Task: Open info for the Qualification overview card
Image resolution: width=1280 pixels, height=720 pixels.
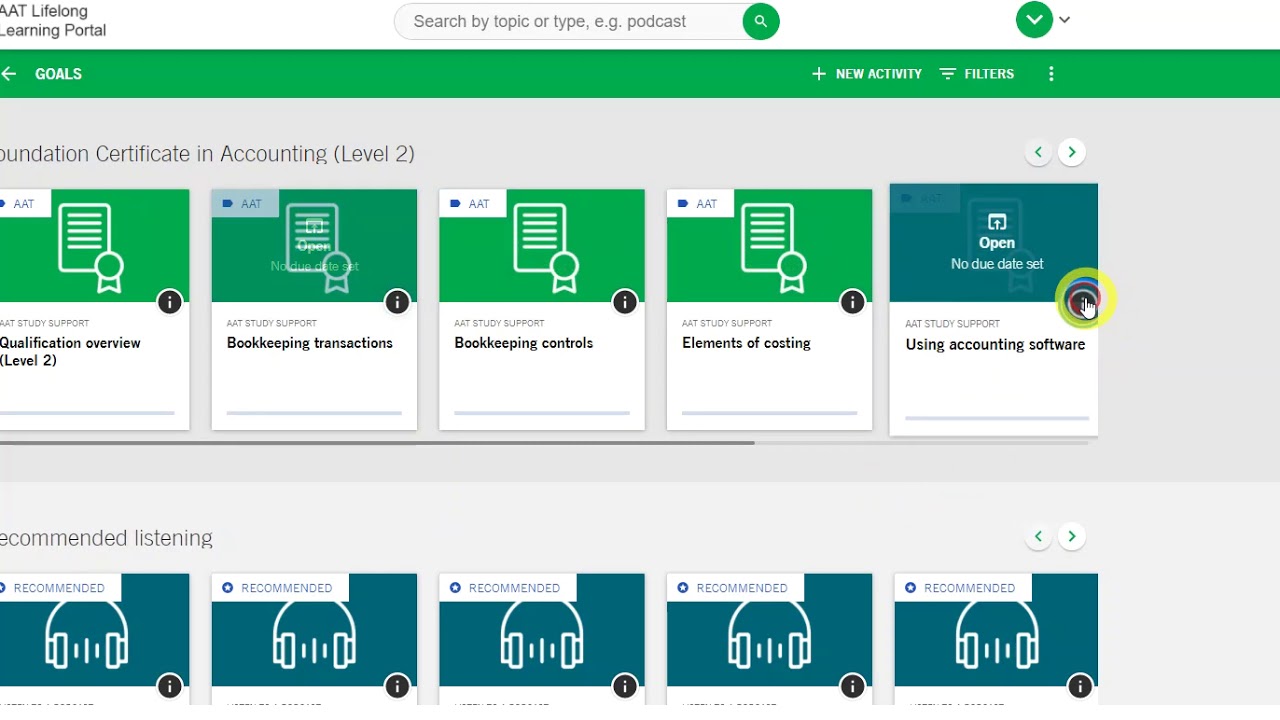Action: pyautogui.click(x=169, y=301)
